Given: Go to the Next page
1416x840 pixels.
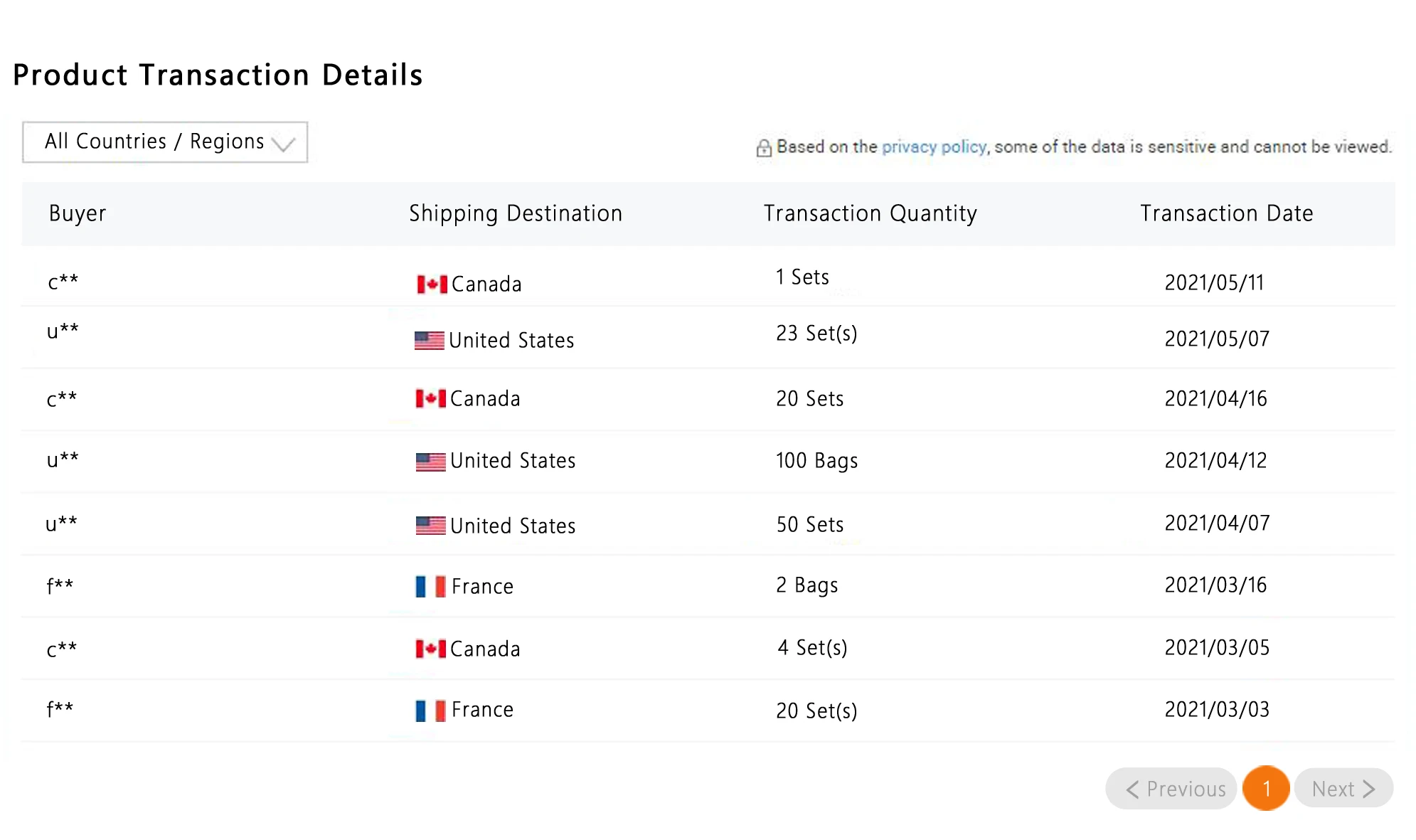Looking at the screenshot, I should [x=1343, y=789].
